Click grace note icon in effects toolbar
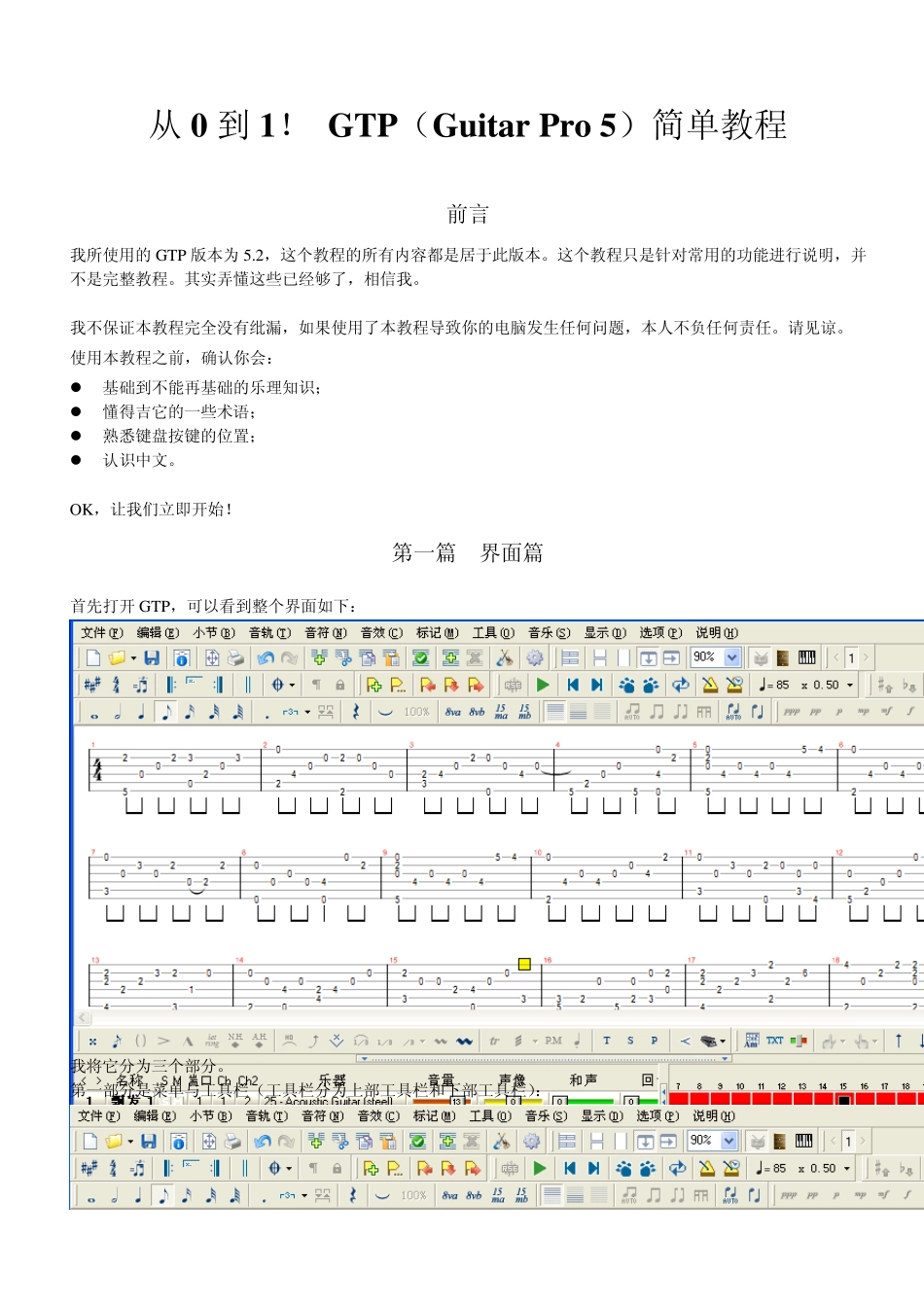Screen dimensions: 924x1307 [x=117, y=1041]
